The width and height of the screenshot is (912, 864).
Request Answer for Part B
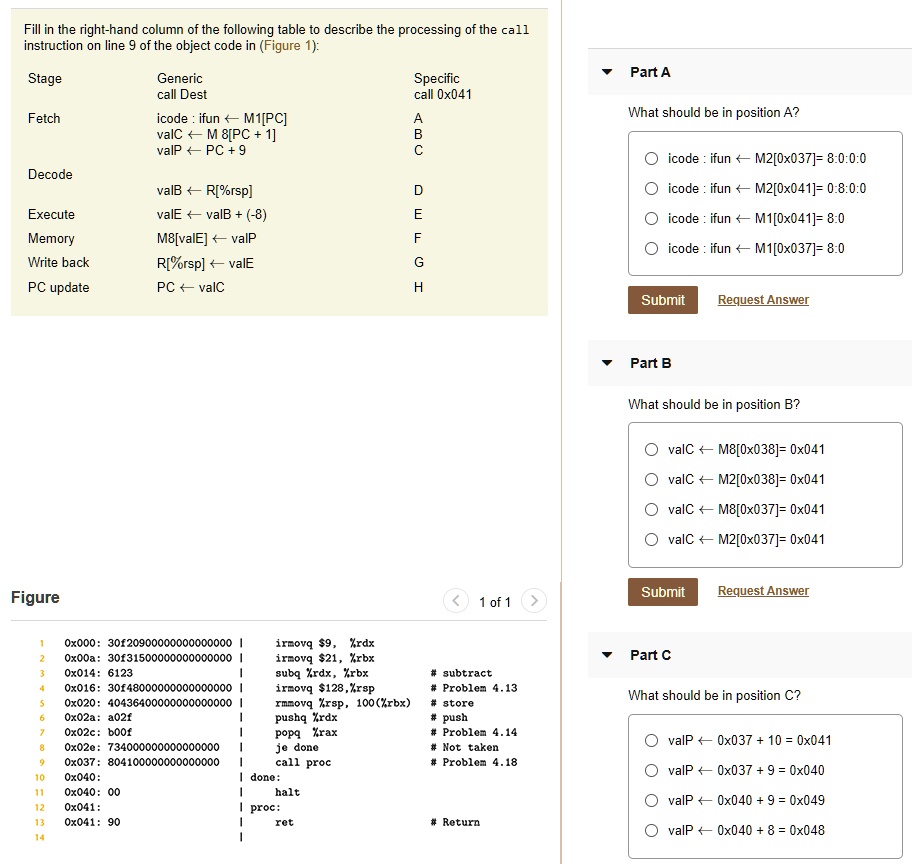point(763,590)
